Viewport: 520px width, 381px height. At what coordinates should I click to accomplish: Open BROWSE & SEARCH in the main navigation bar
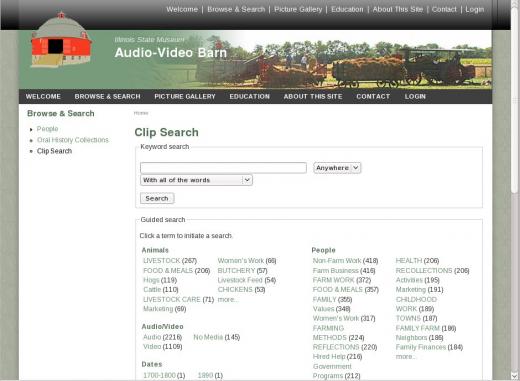pyautogui.click(x=107, y=97)
